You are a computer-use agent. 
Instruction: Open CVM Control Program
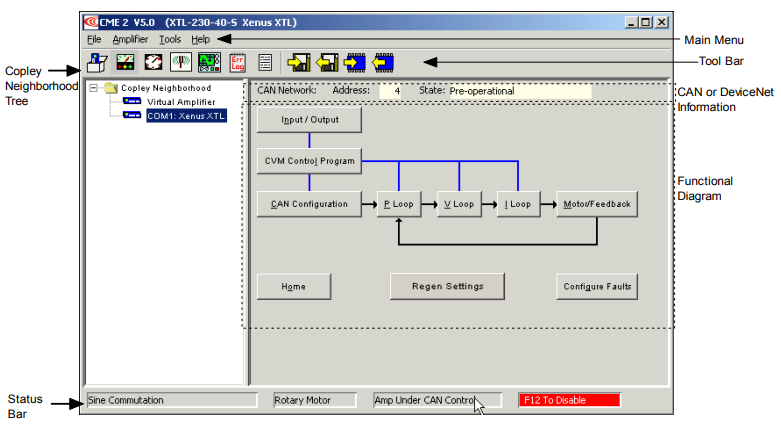[309, 161]
